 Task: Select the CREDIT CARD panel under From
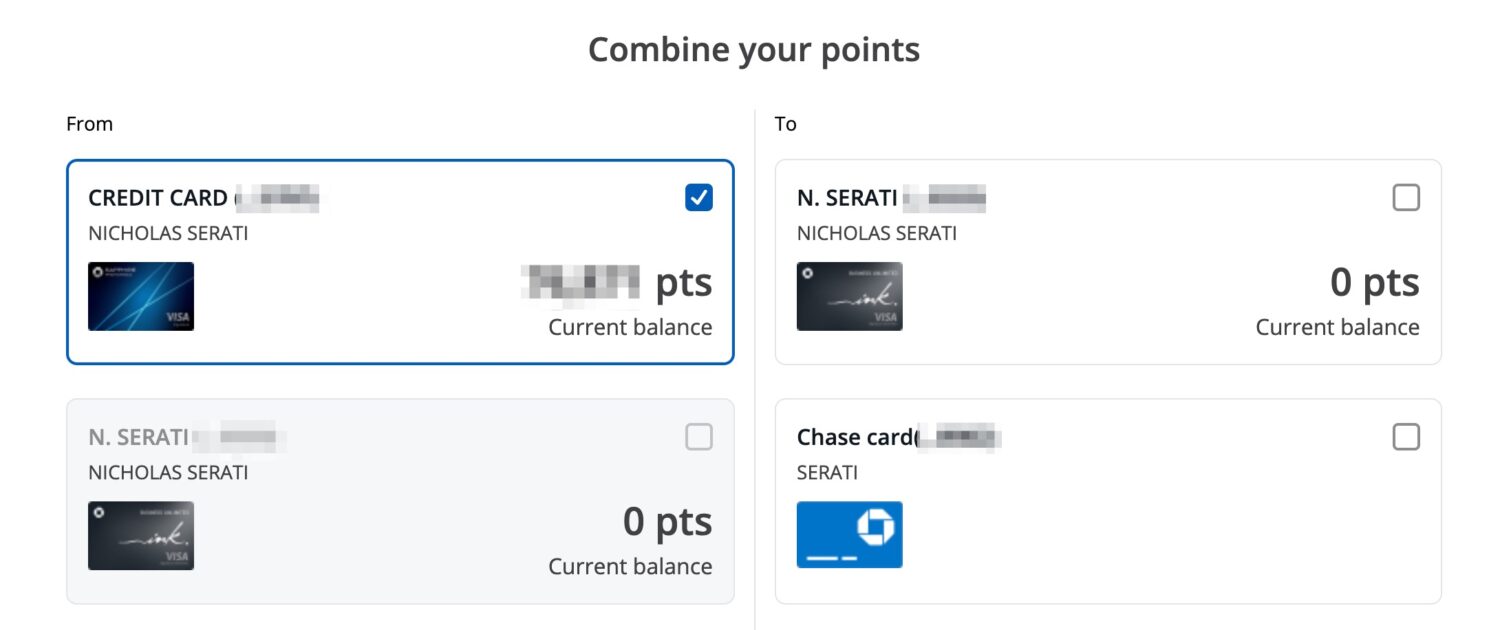(x=400, y=260)
